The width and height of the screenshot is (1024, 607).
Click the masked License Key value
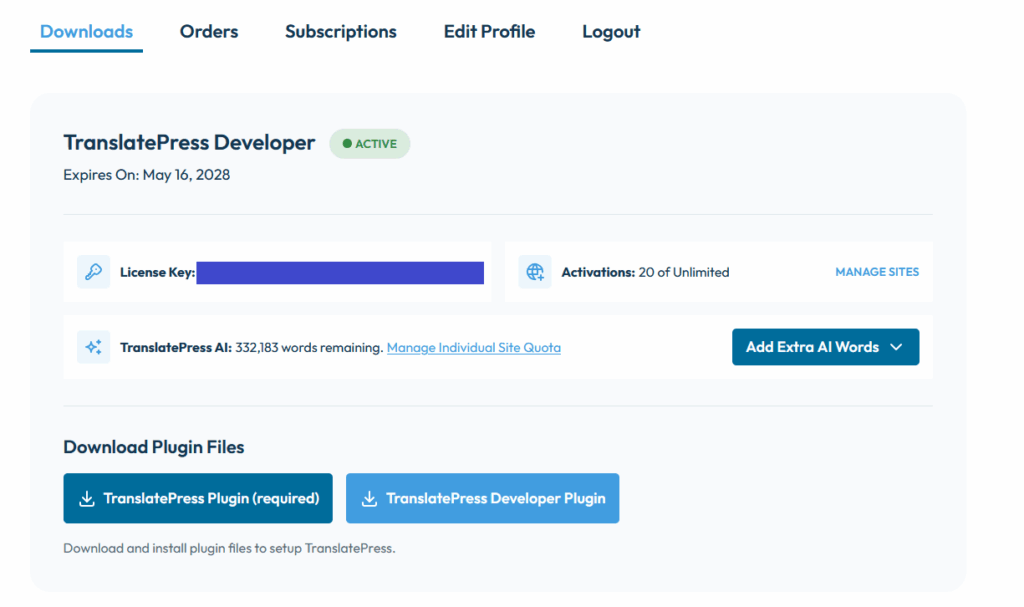[x=340, y=272]
